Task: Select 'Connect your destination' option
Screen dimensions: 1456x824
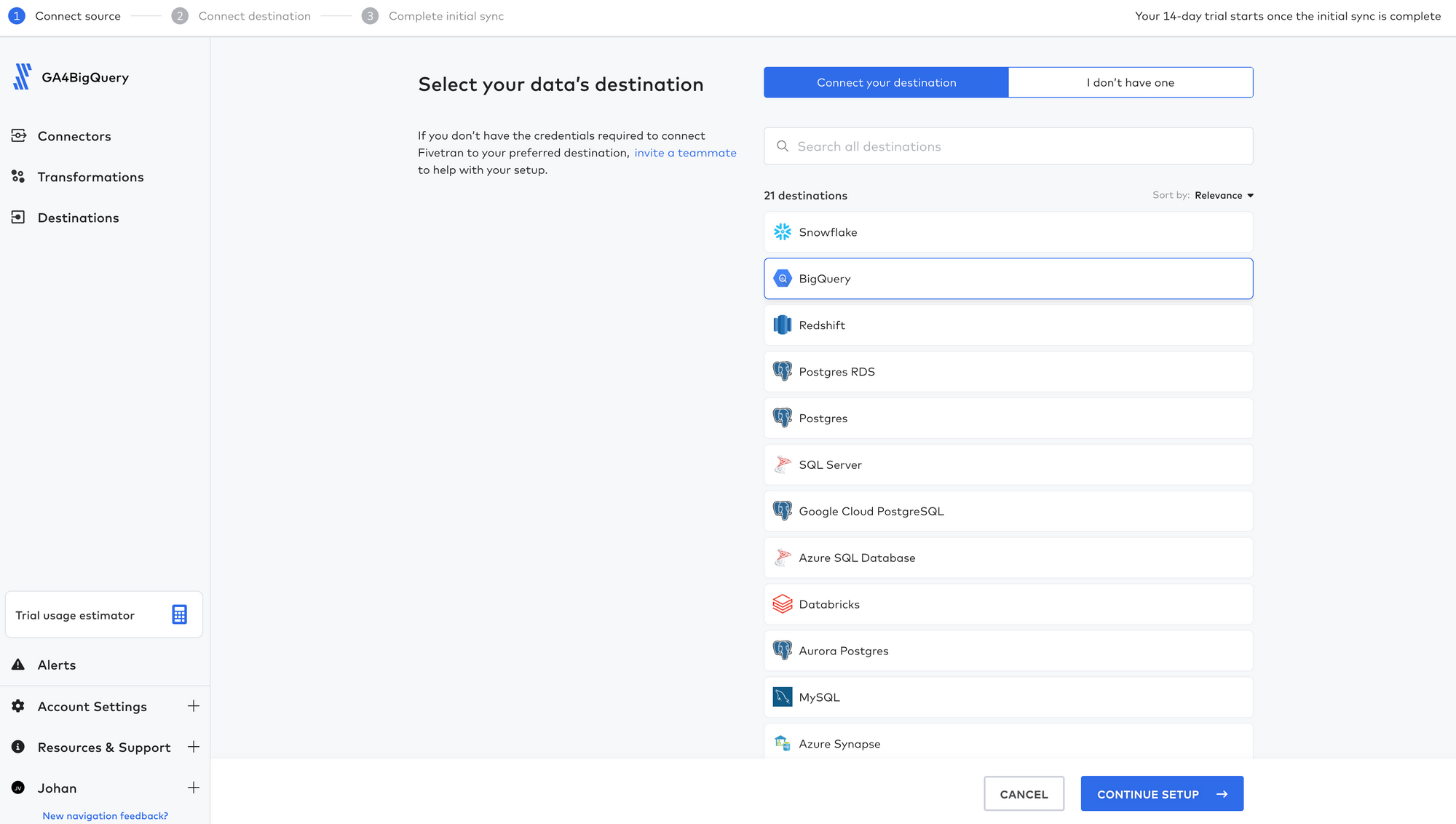Action: [886, 82]
